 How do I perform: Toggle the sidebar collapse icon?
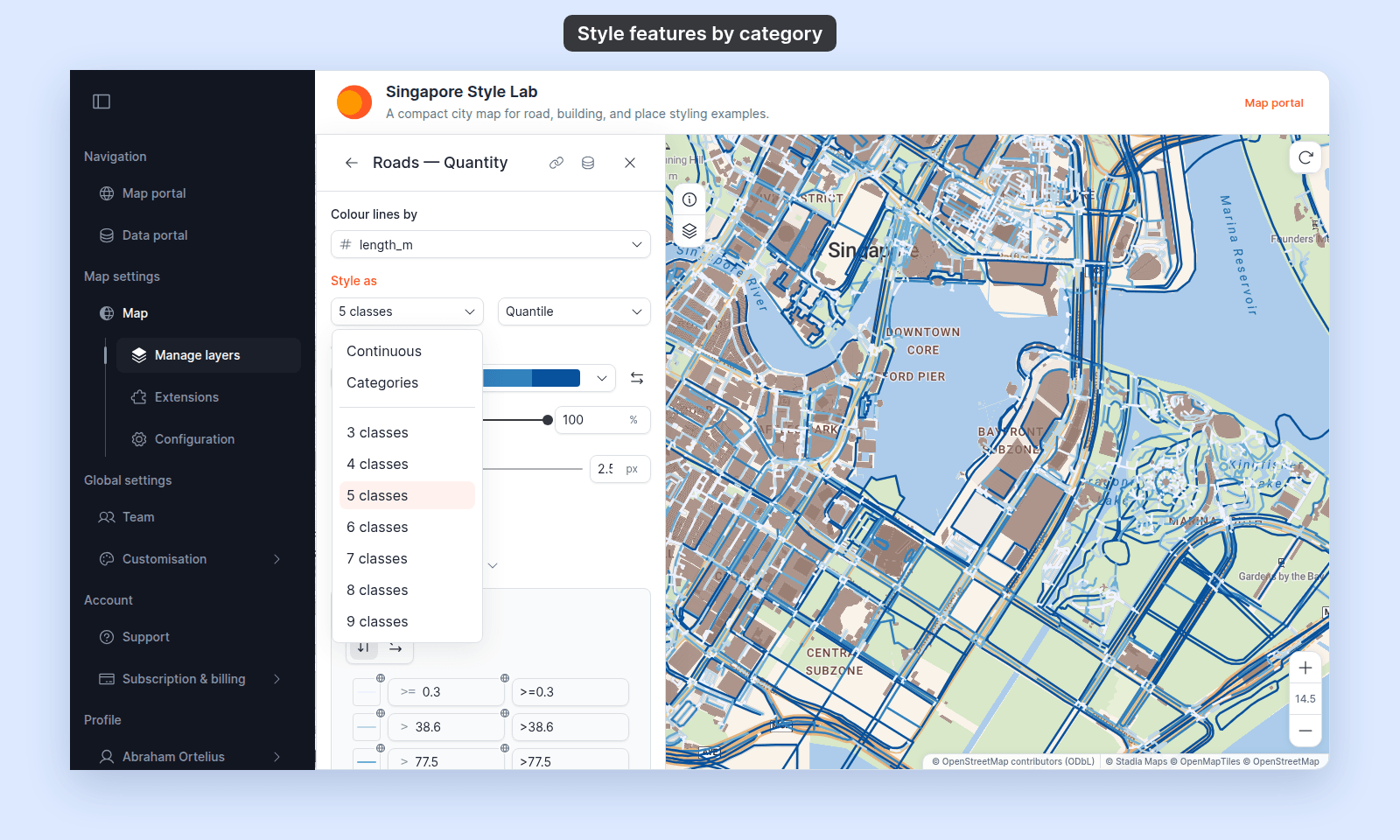101,101
